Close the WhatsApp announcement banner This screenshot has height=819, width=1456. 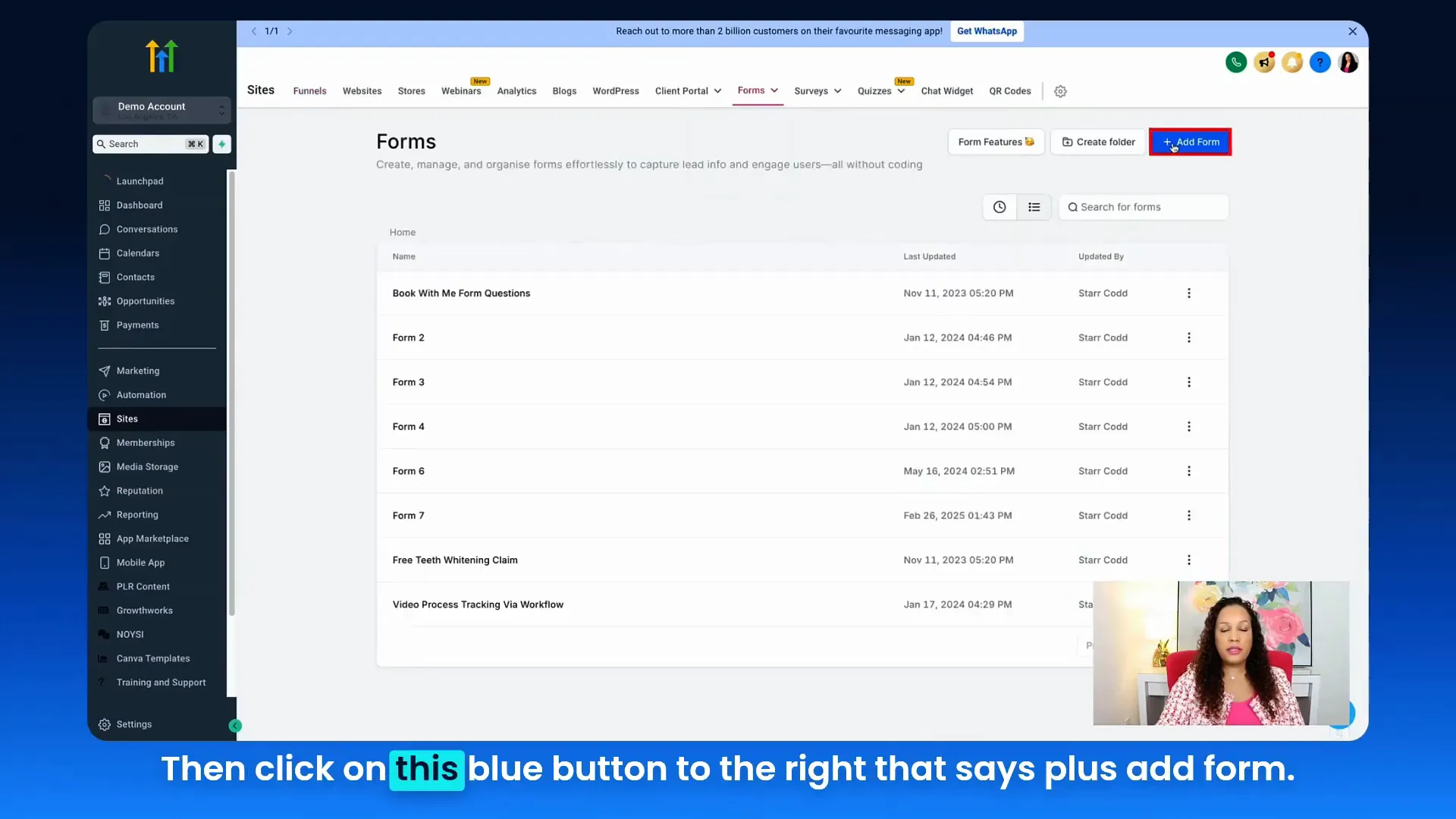1352,31
